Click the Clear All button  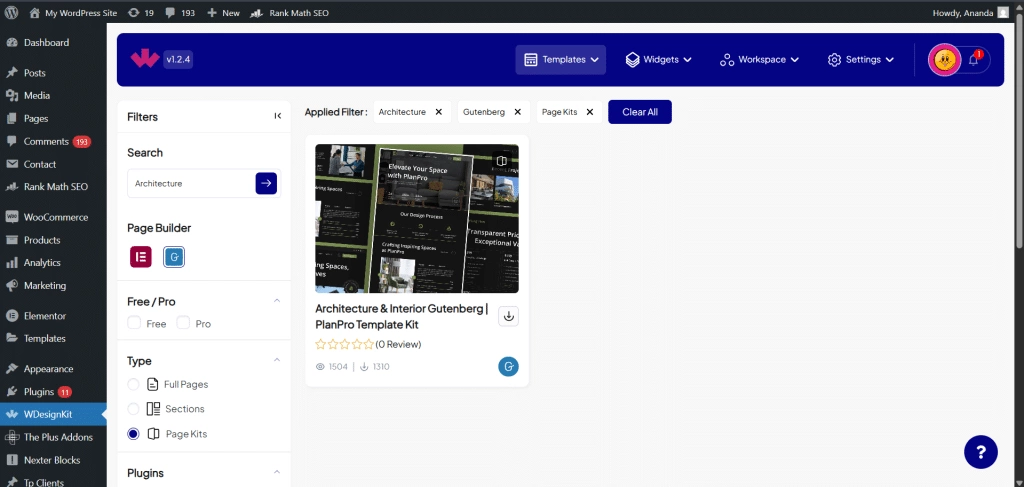coord(639,112)
